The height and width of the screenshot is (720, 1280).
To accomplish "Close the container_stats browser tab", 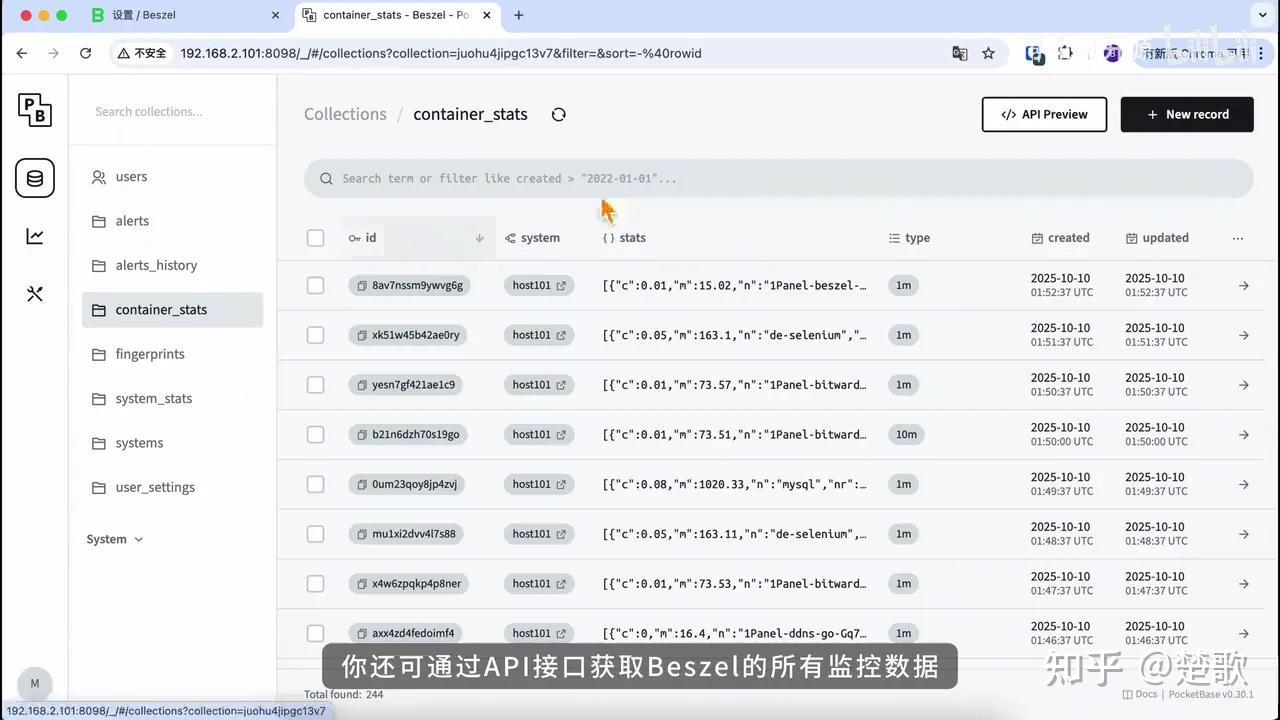I will pyautogui.click(x=489, y=15).
